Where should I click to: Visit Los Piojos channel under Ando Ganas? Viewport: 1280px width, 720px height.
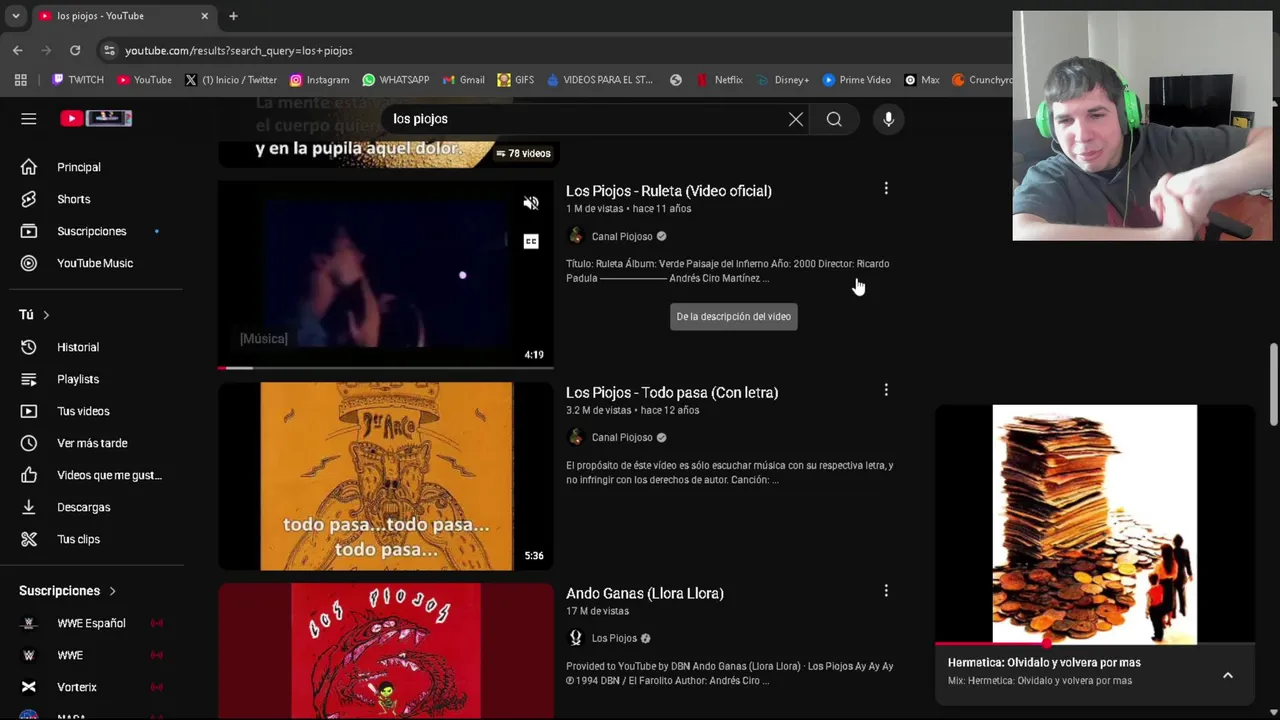(614, 638)
